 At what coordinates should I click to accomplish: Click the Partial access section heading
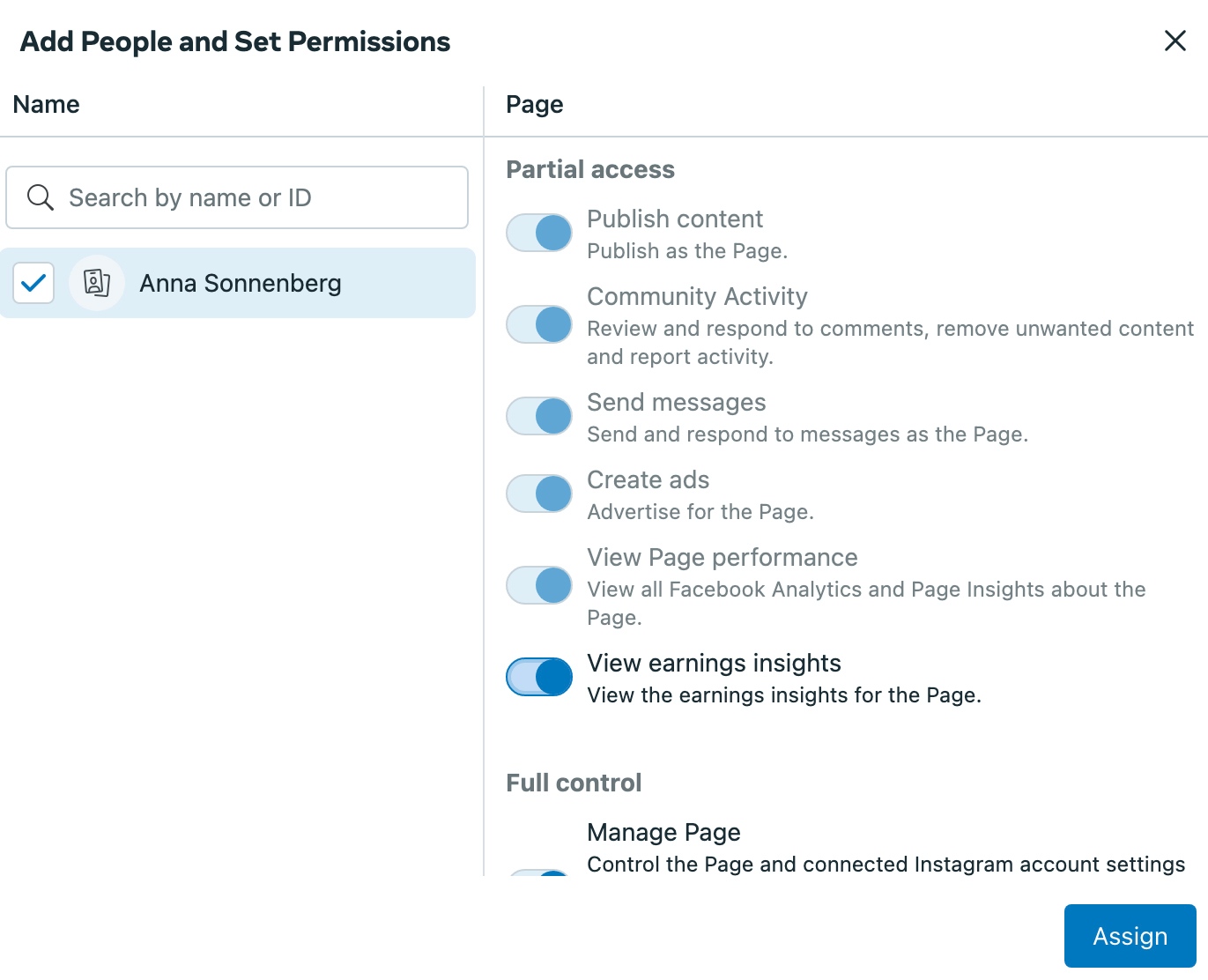coord(589,169)
